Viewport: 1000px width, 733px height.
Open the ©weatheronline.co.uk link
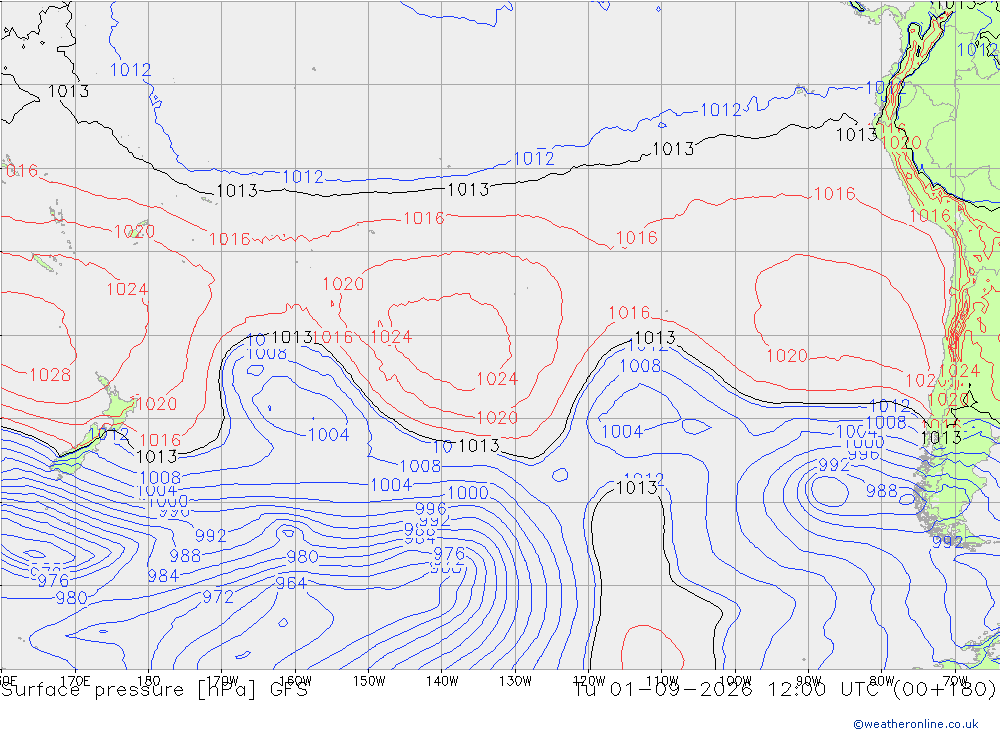tap(916, 724)
